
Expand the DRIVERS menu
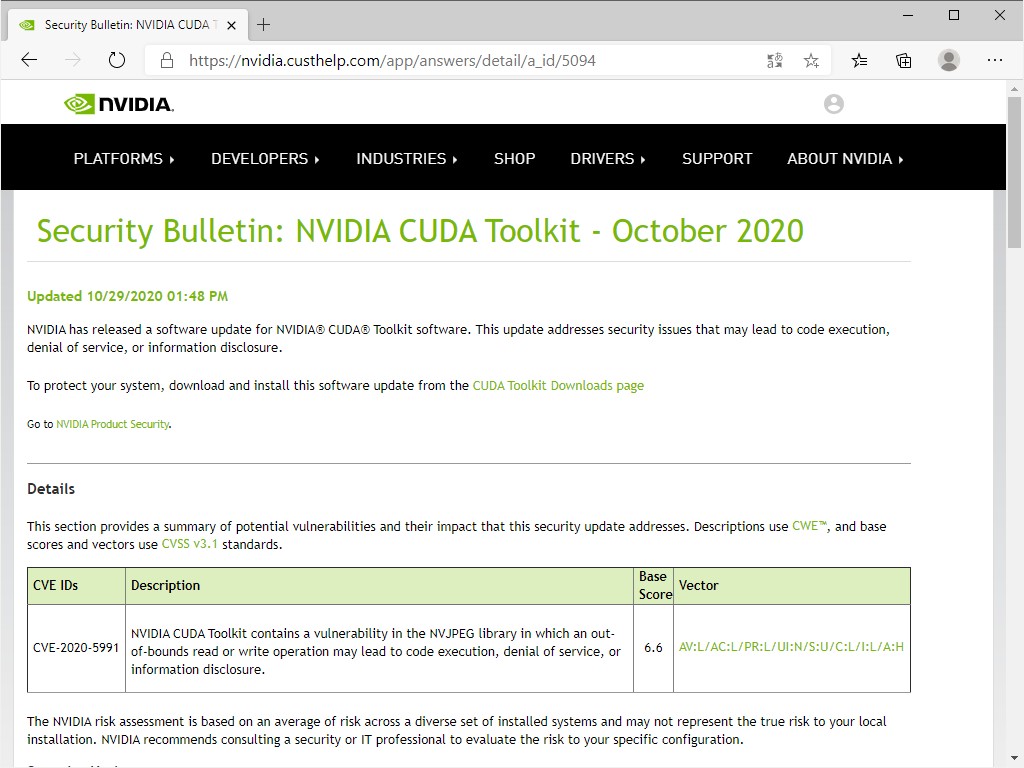click(x=608, y=159)
